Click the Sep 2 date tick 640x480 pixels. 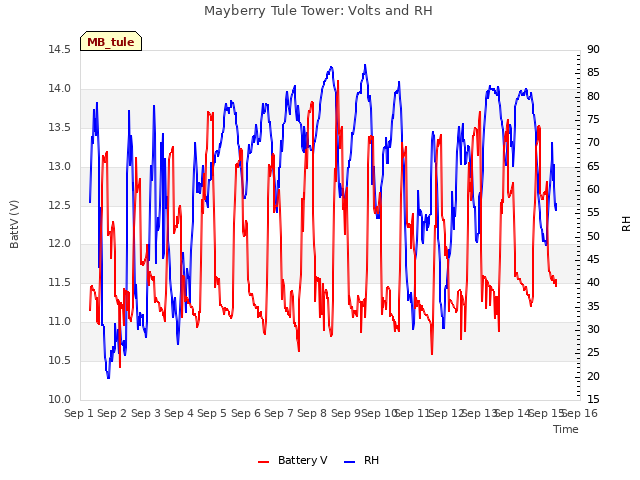[112, 413]
